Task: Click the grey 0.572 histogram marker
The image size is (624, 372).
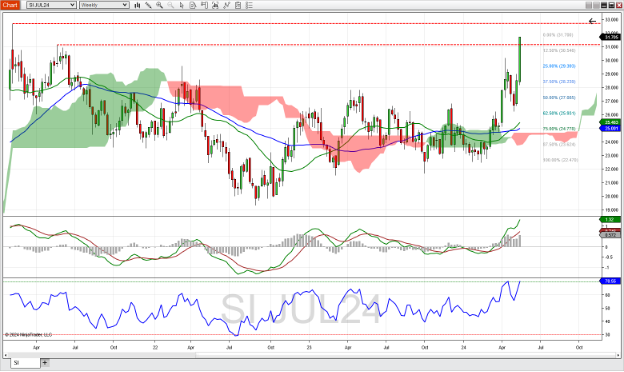Action: pos(610,235)
